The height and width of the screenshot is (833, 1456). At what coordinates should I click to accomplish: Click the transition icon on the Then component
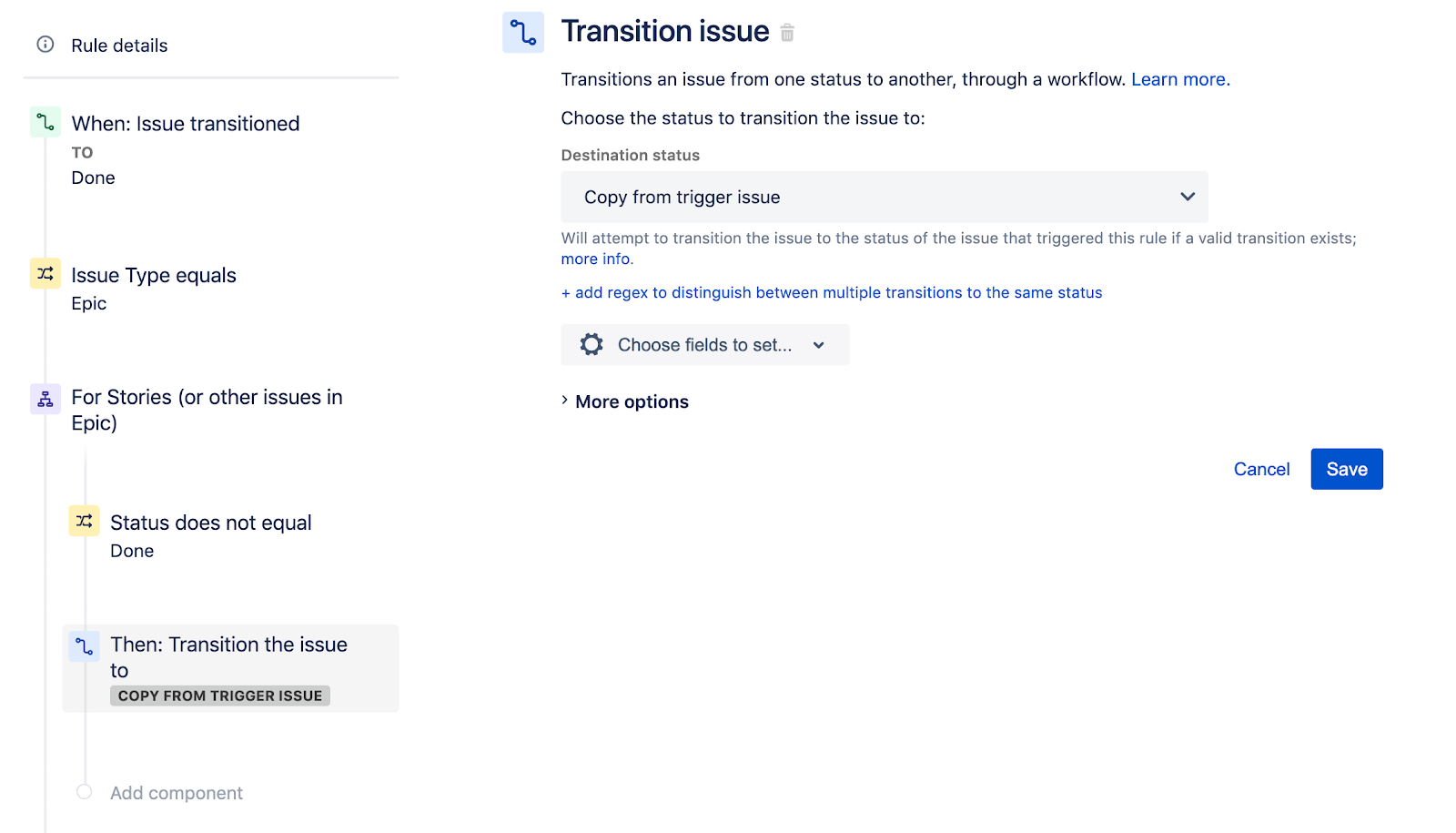coord(83,646)
